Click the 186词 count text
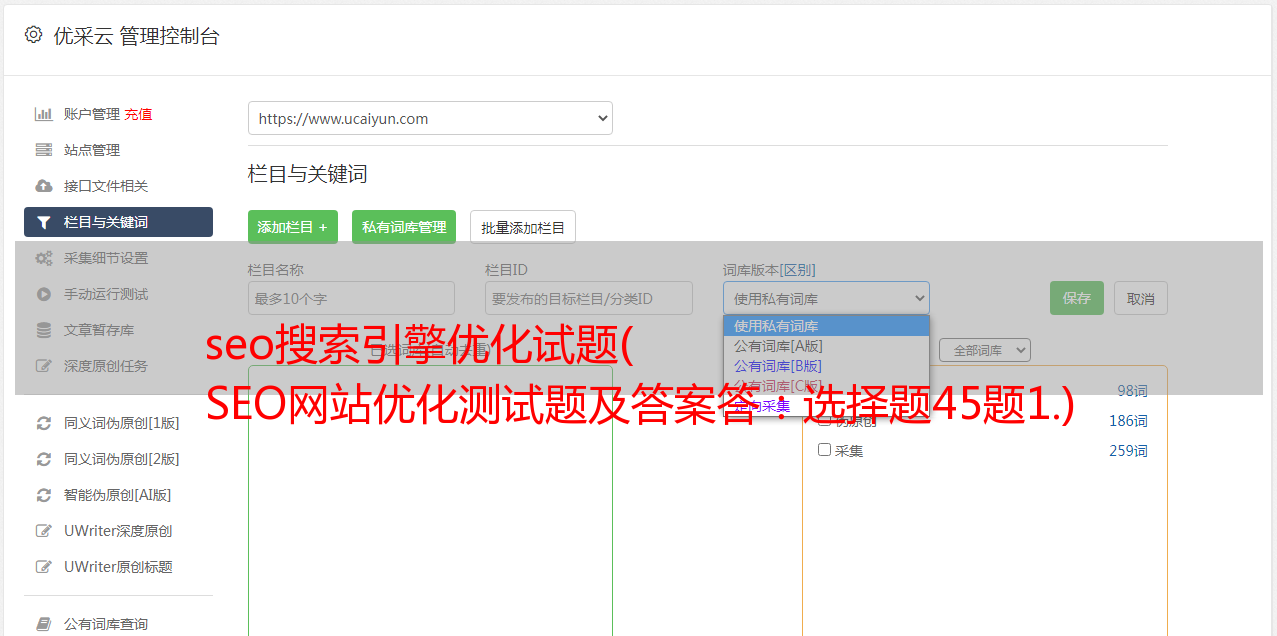The width and height of the screenshot is (1277, 636). [x=1128, y=421]
